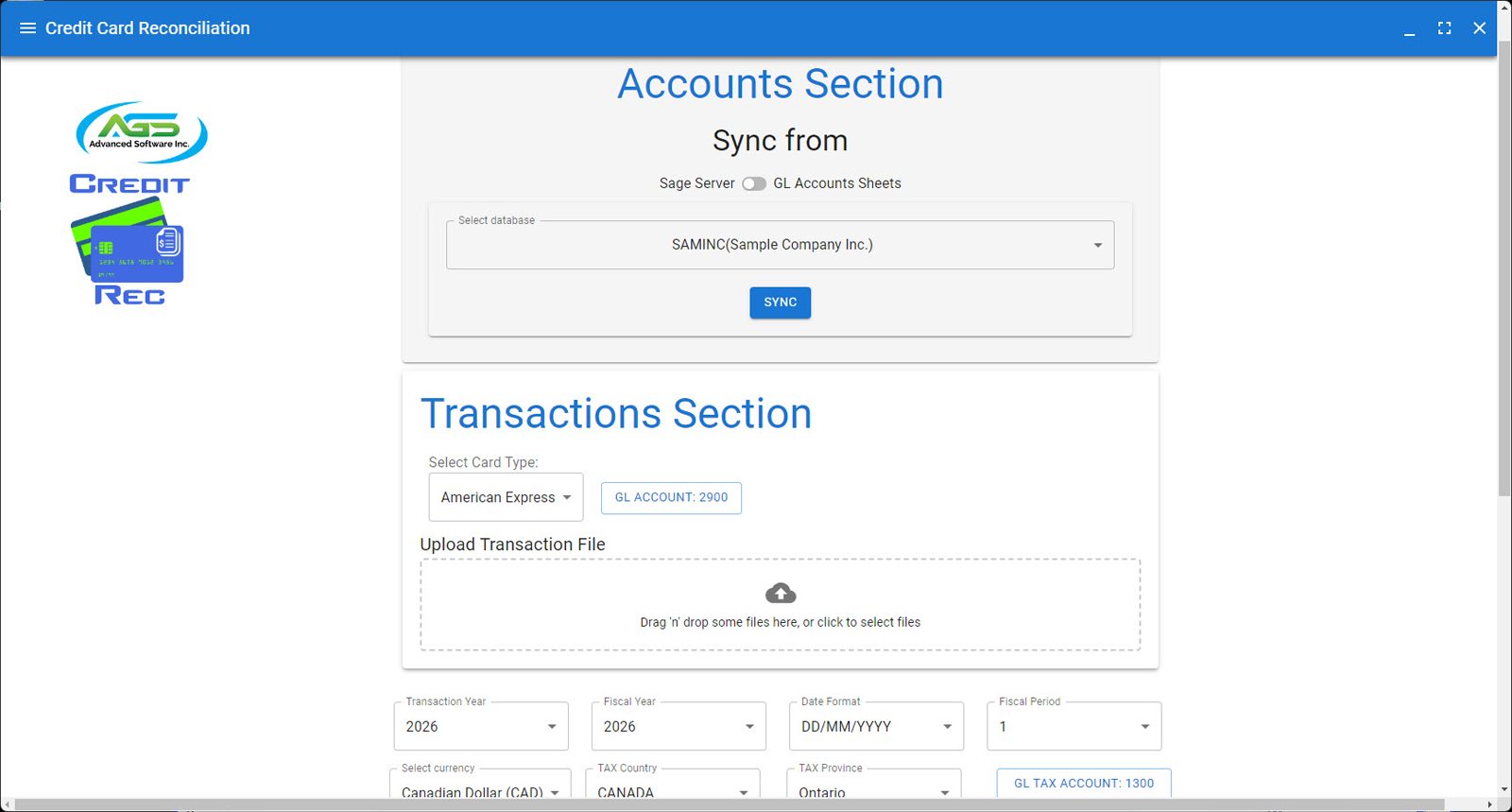Open the TAX Country dropdown
The width and height of the screenshot is (1512, 812).
click(x=673, y=785)
